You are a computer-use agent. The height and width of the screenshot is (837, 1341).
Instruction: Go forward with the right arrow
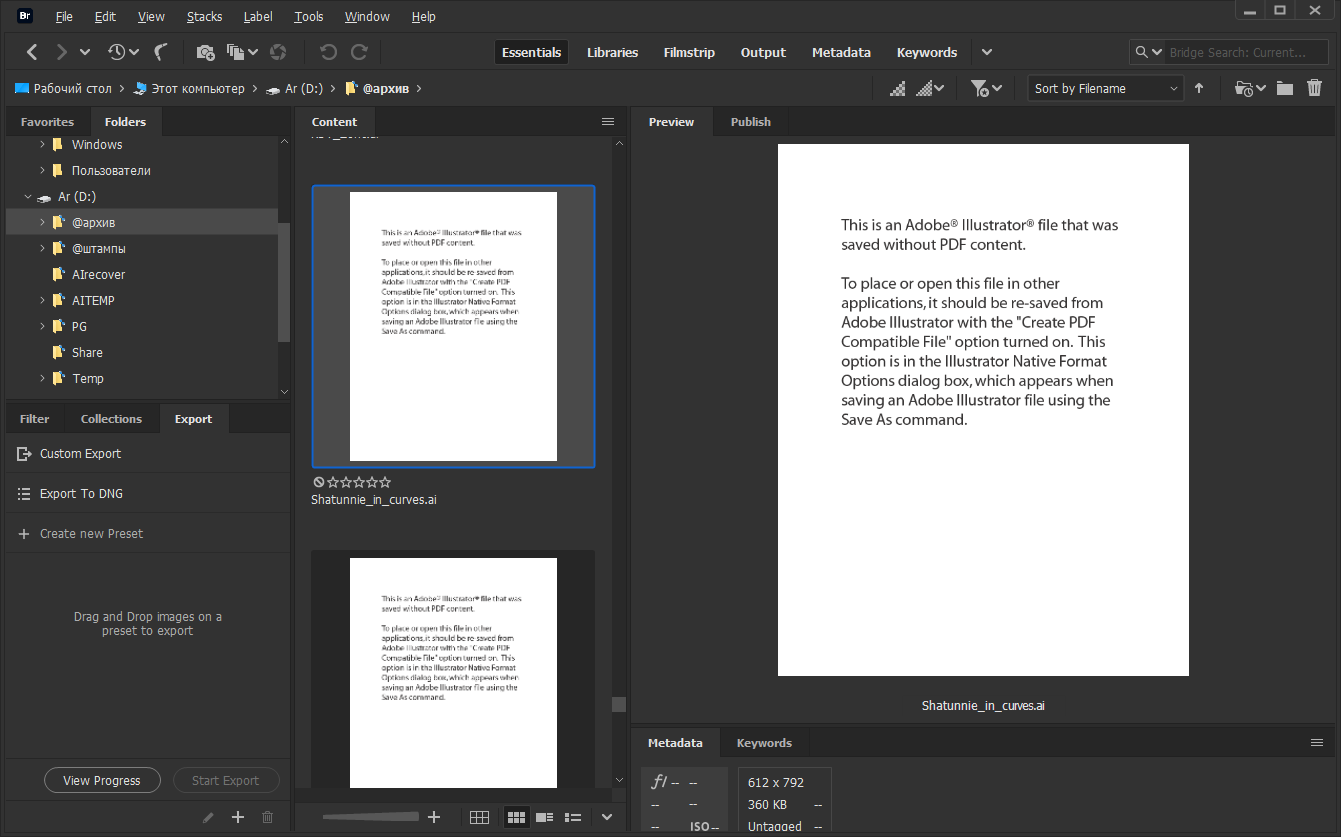click(x=62, y=52)
